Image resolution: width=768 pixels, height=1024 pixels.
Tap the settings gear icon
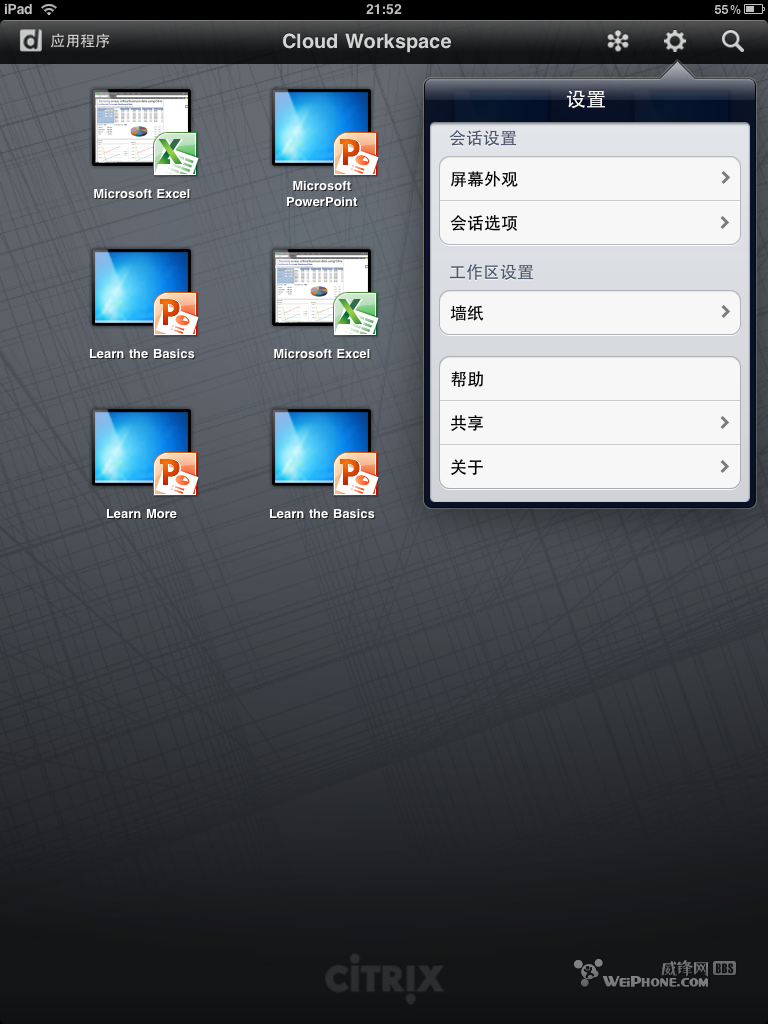tap(675, 42)
